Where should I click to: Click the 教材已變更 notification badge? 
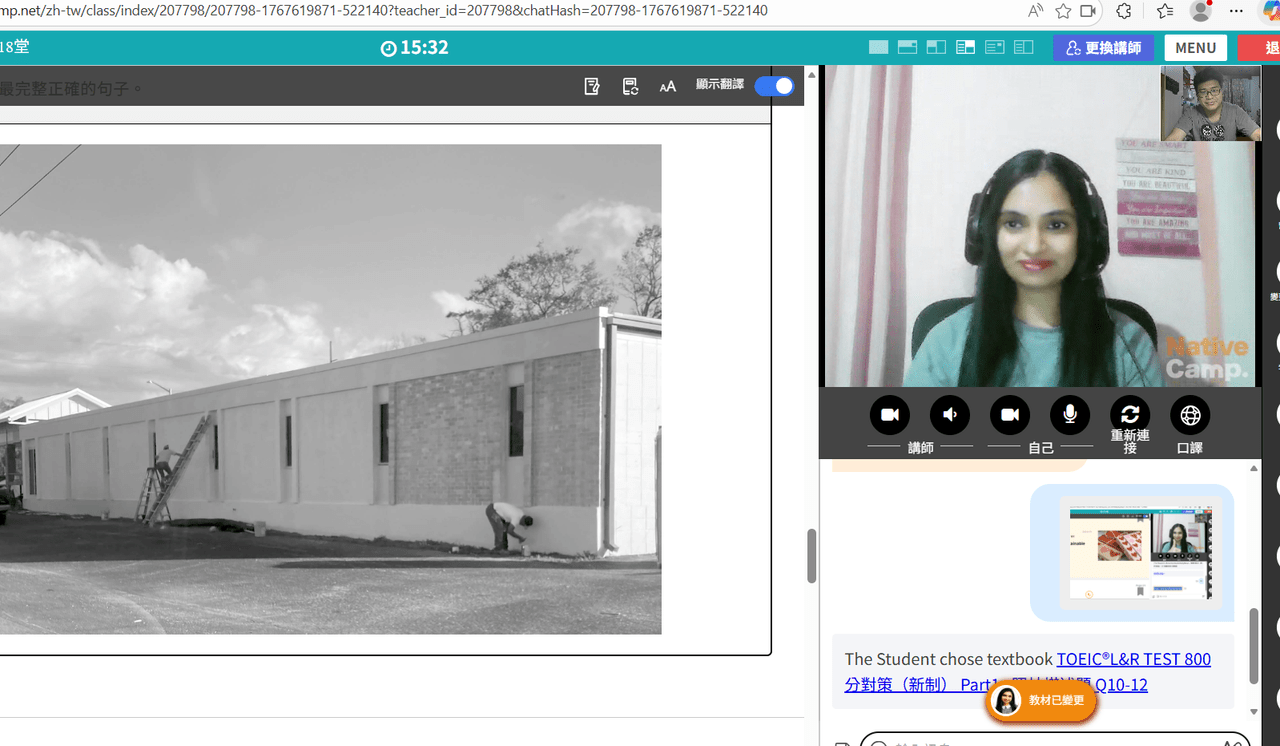tap(1041, 701)
